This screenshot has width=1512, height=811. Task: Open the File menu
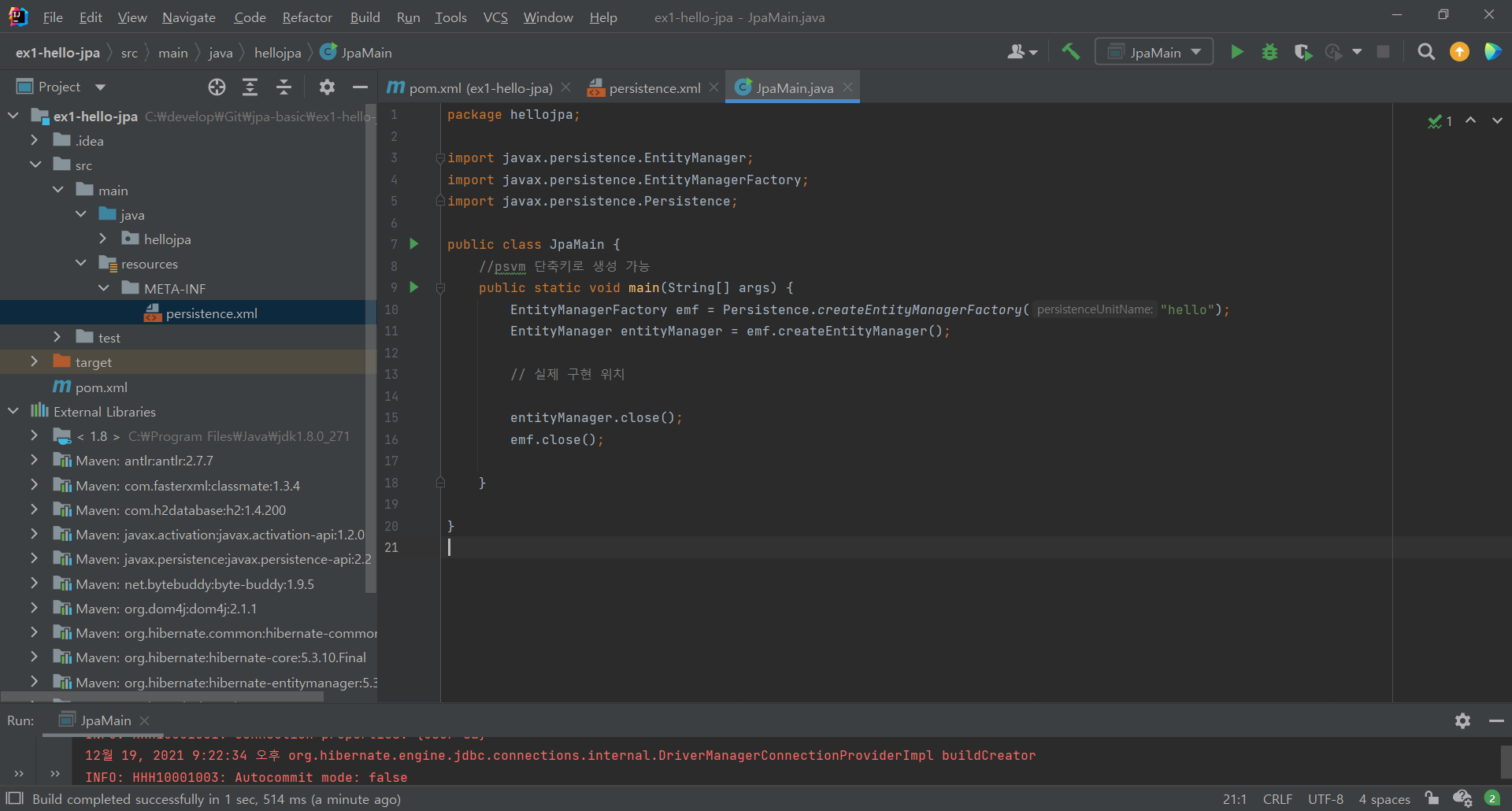tap(53, 17)
